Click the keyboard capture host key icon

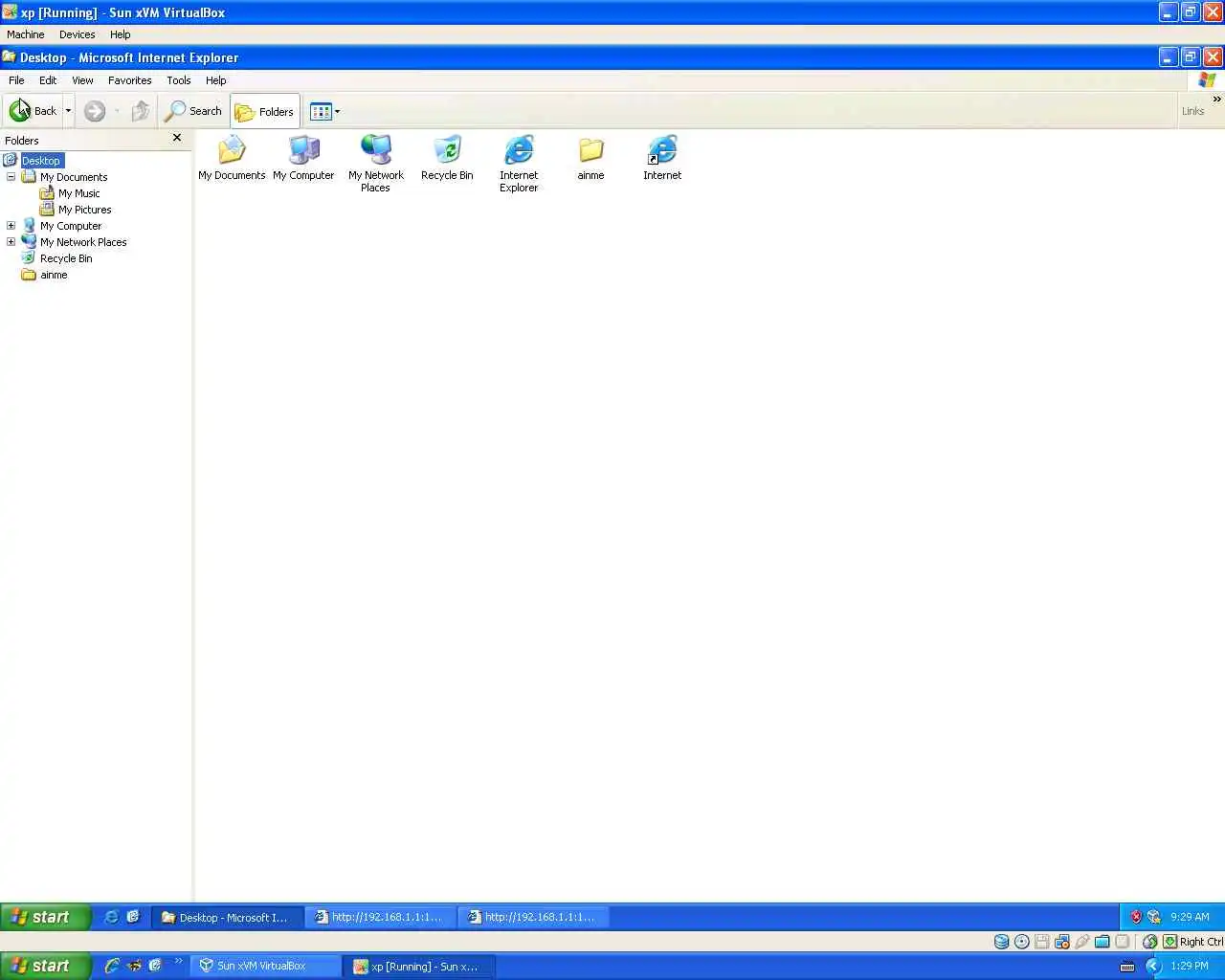(1169, 942)
